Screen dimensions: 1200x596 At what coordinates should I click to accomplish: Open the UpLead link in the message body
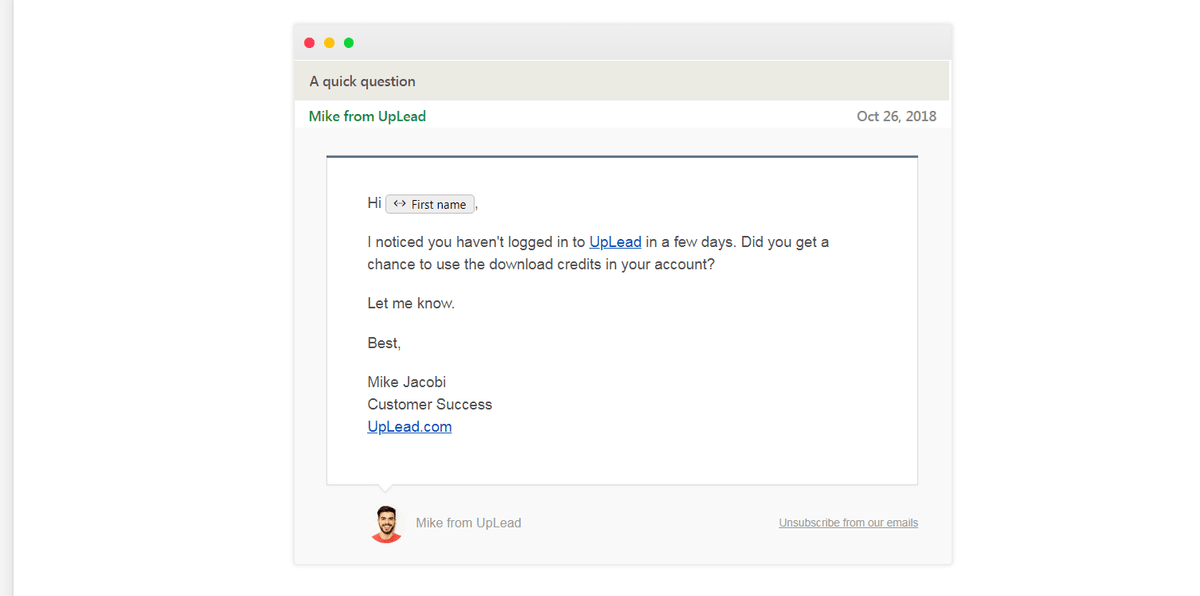point(615,242)
